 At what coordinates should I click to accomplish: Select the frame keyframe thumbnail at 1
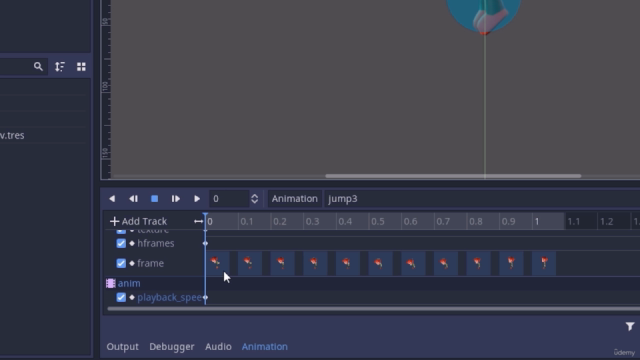544,263
